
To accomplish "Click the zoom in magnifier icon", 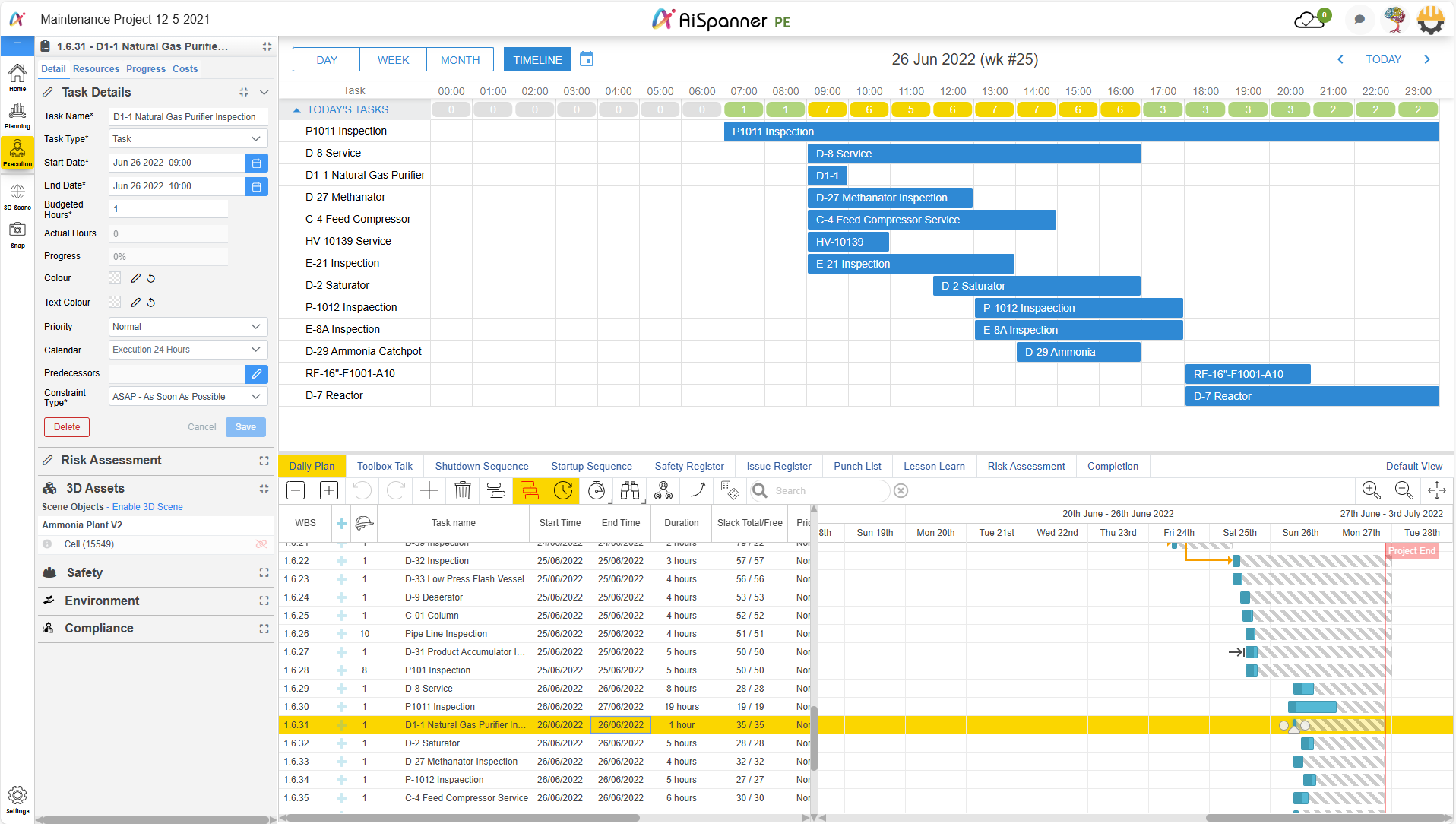I will pyautogui.click(x=1370, y=491).
